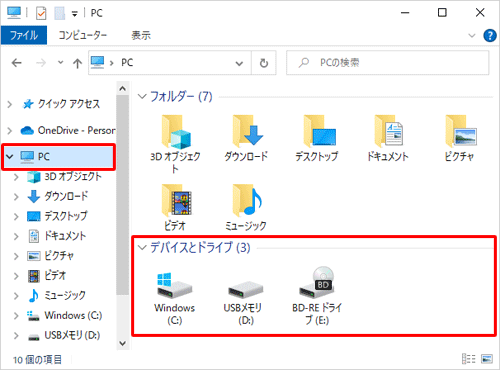Expand クイック アクセス tree node

(10, 104)
